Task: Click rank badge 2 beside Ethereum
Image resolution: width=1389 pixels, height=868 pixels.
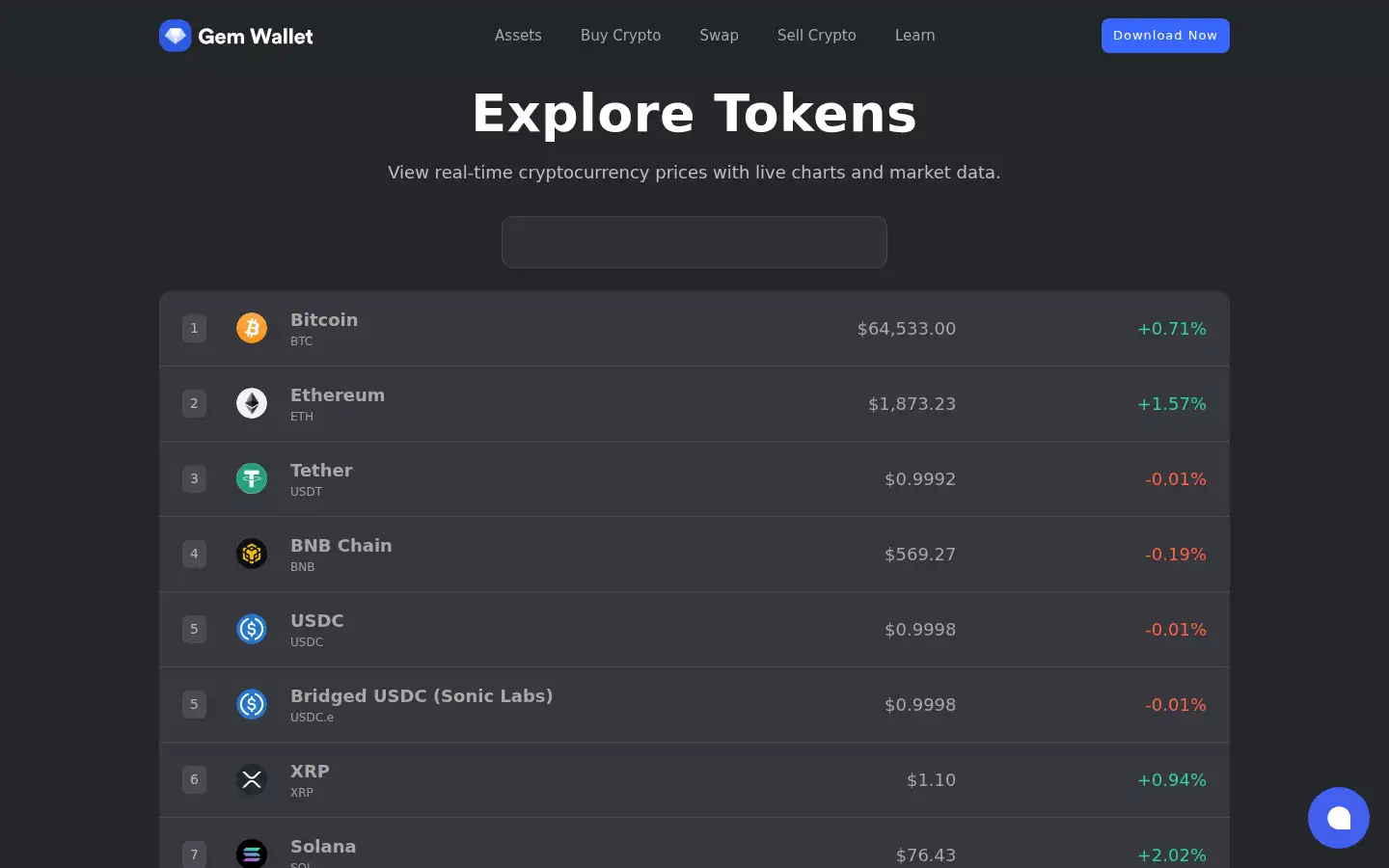Action: tap(194, 403)
